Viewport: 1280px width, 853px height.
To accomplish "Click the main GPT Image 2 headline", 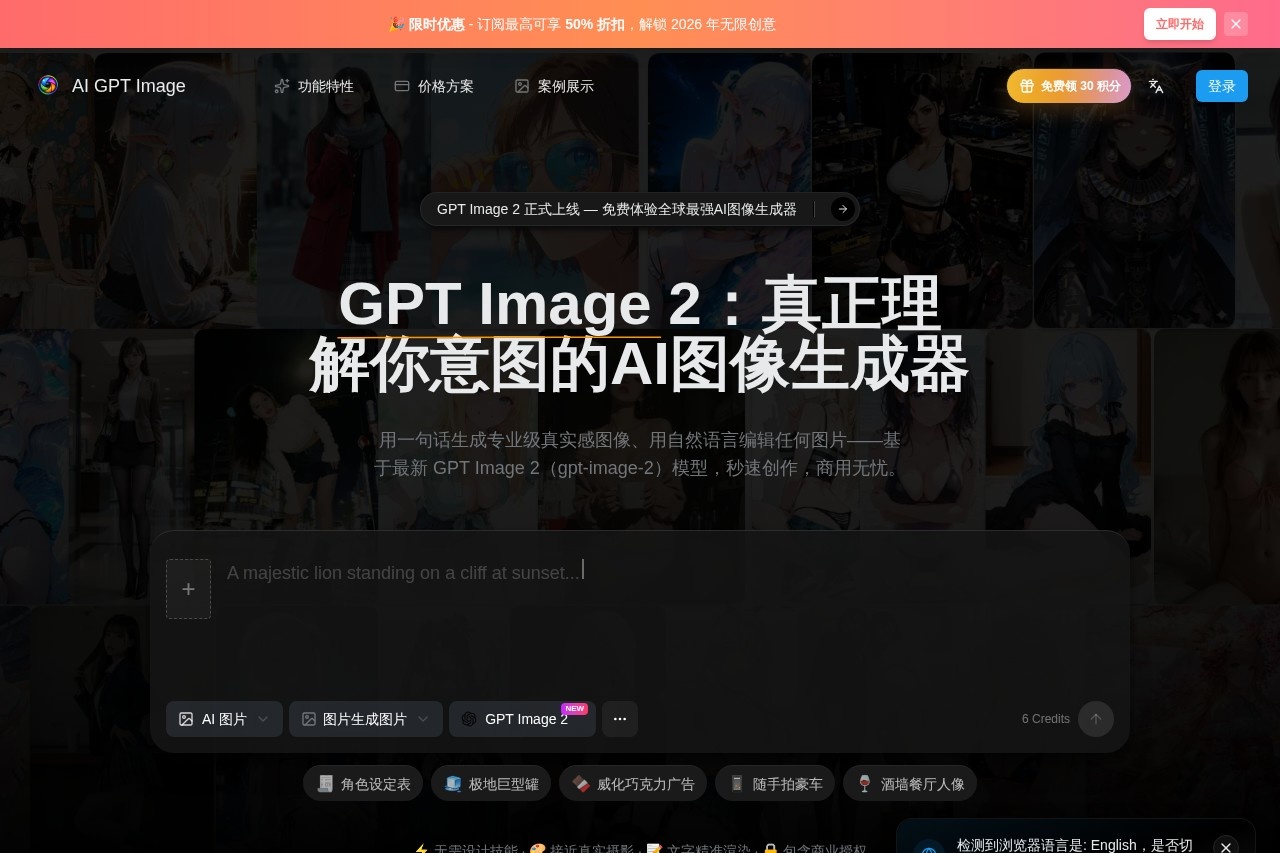I will [x=639, y=334].
